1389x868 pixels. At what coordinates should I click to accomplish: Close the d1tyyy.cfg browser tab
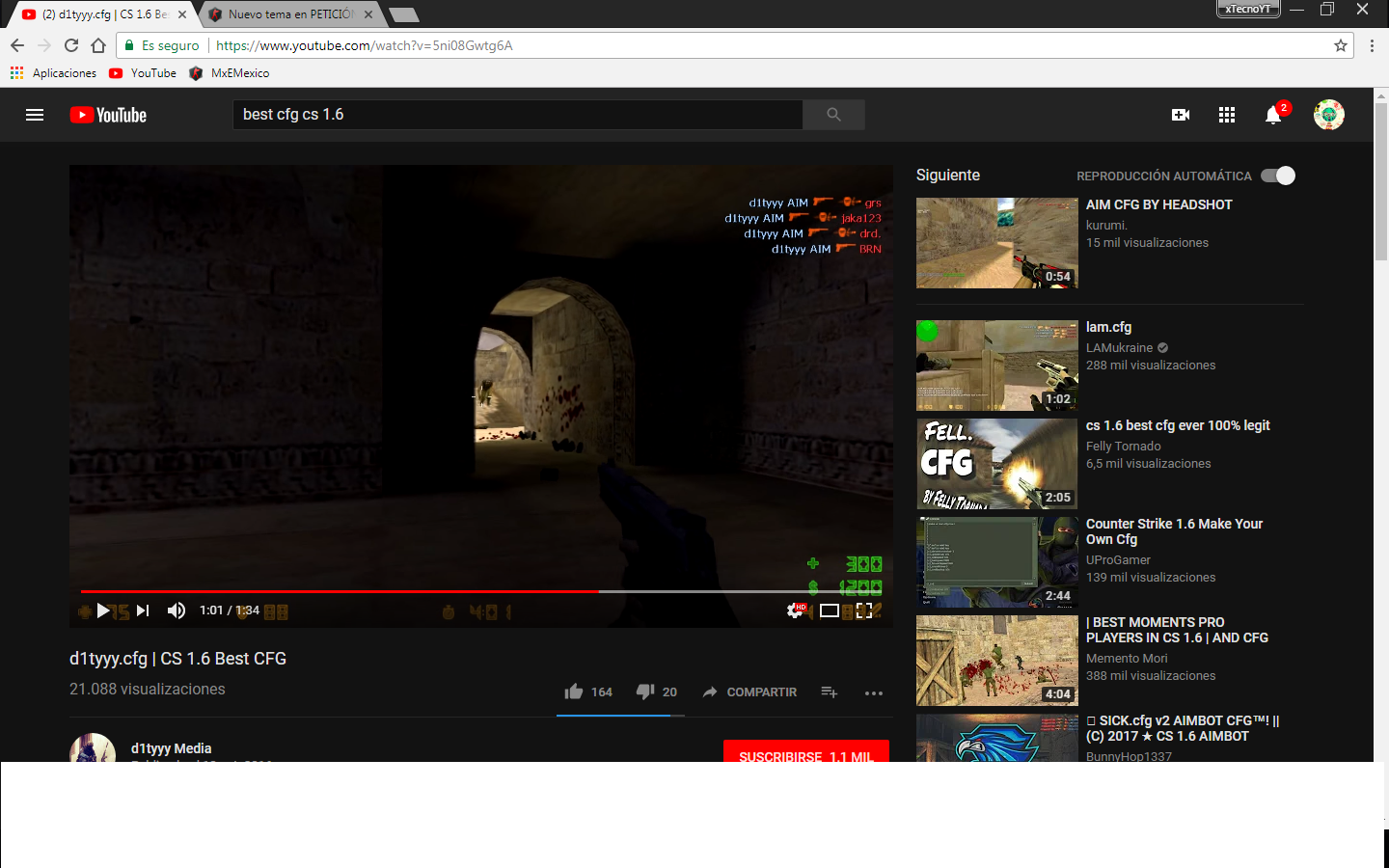click(181, 14)
